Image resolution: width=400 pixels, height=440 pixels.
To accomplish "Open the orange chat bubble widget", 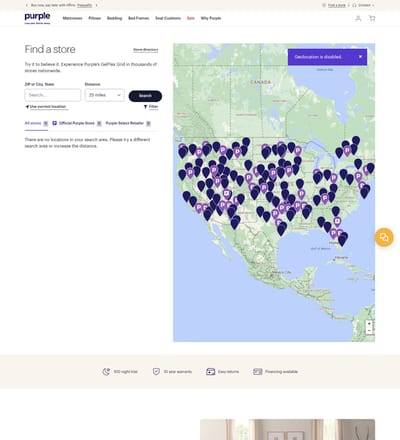I will [x=384, y=237].
